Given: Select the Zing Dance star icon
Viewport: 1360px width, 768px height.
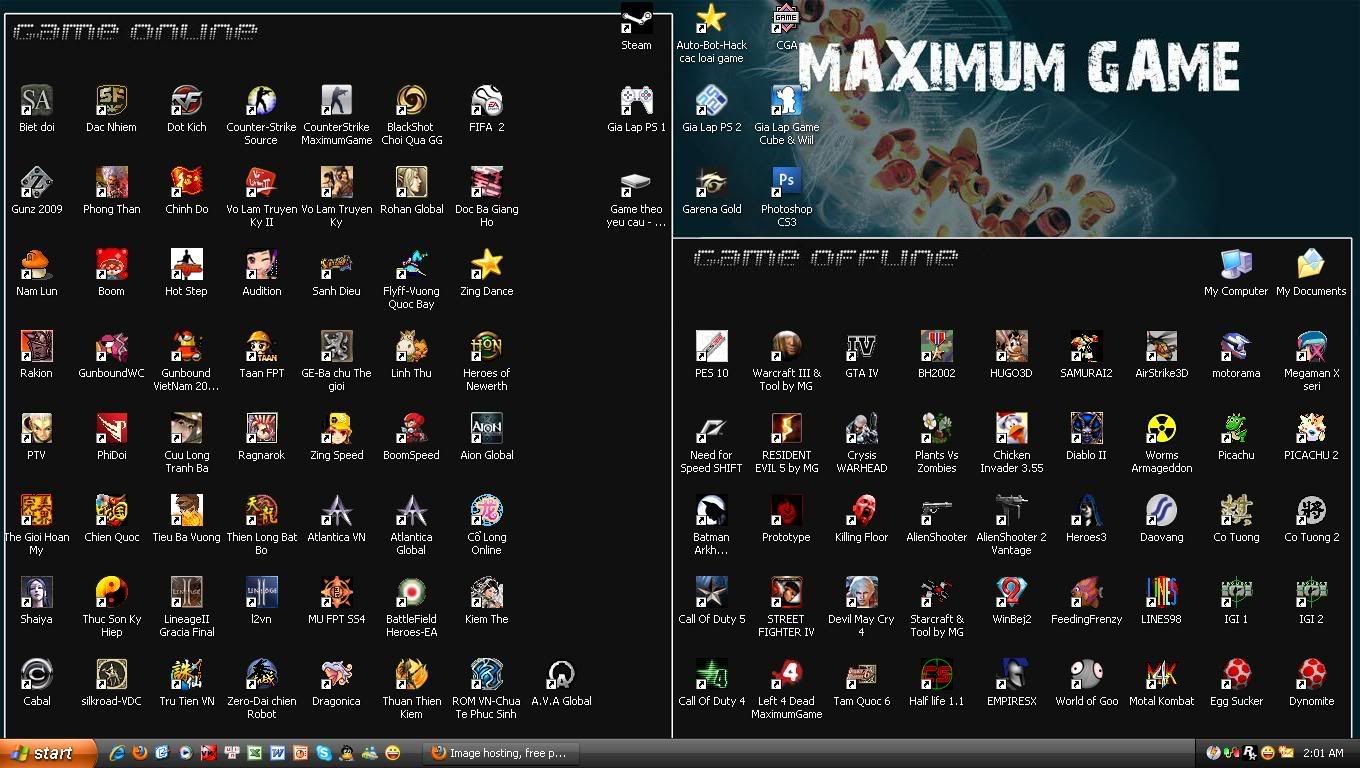Looking at the screenshot, I should coord(486,265).
